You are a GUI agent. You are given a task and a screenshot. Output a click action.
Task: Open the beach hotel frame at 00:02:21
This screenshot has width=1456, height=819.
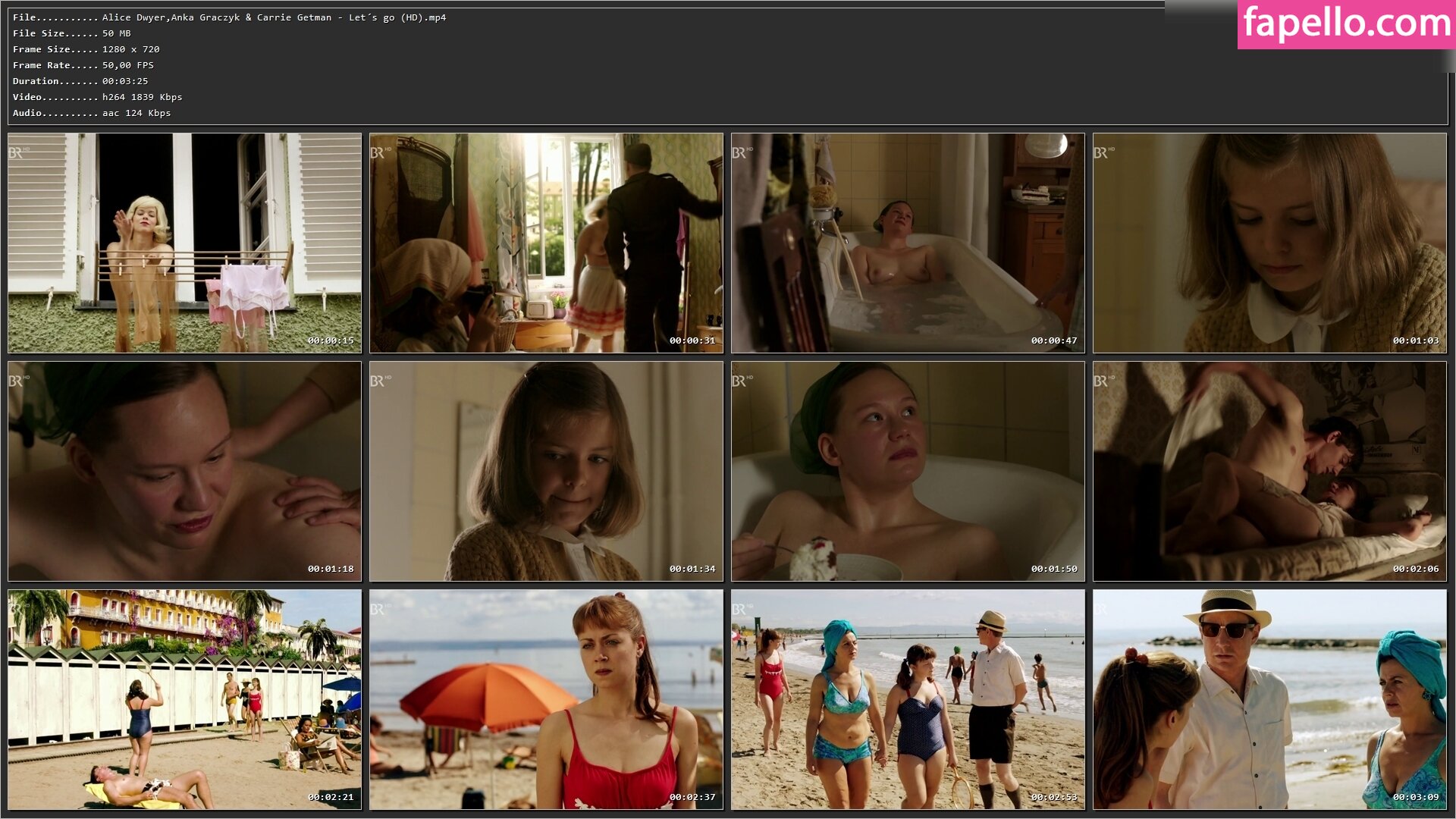184,699
